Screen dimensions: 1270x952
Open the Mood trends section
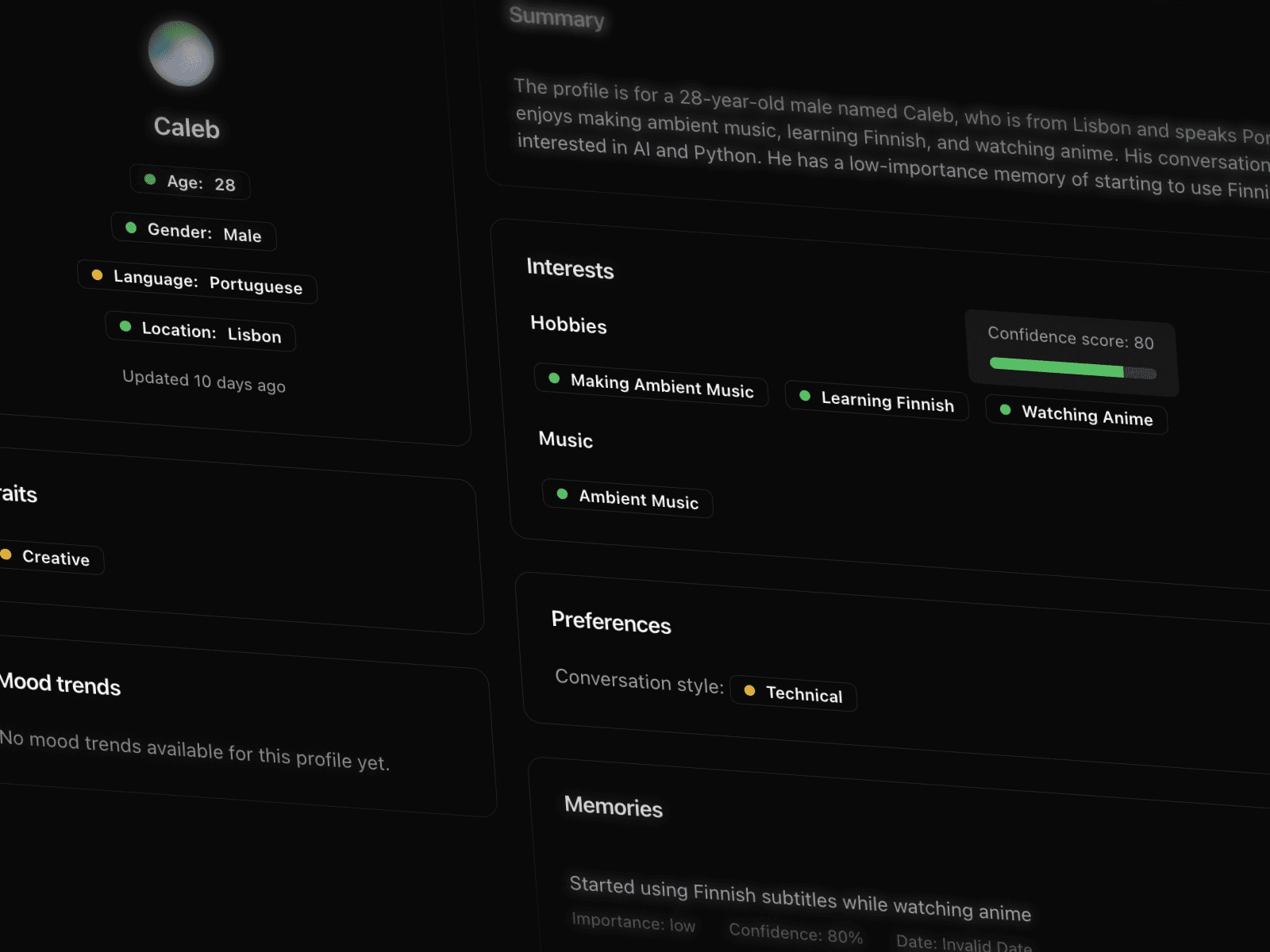(60, 685)
